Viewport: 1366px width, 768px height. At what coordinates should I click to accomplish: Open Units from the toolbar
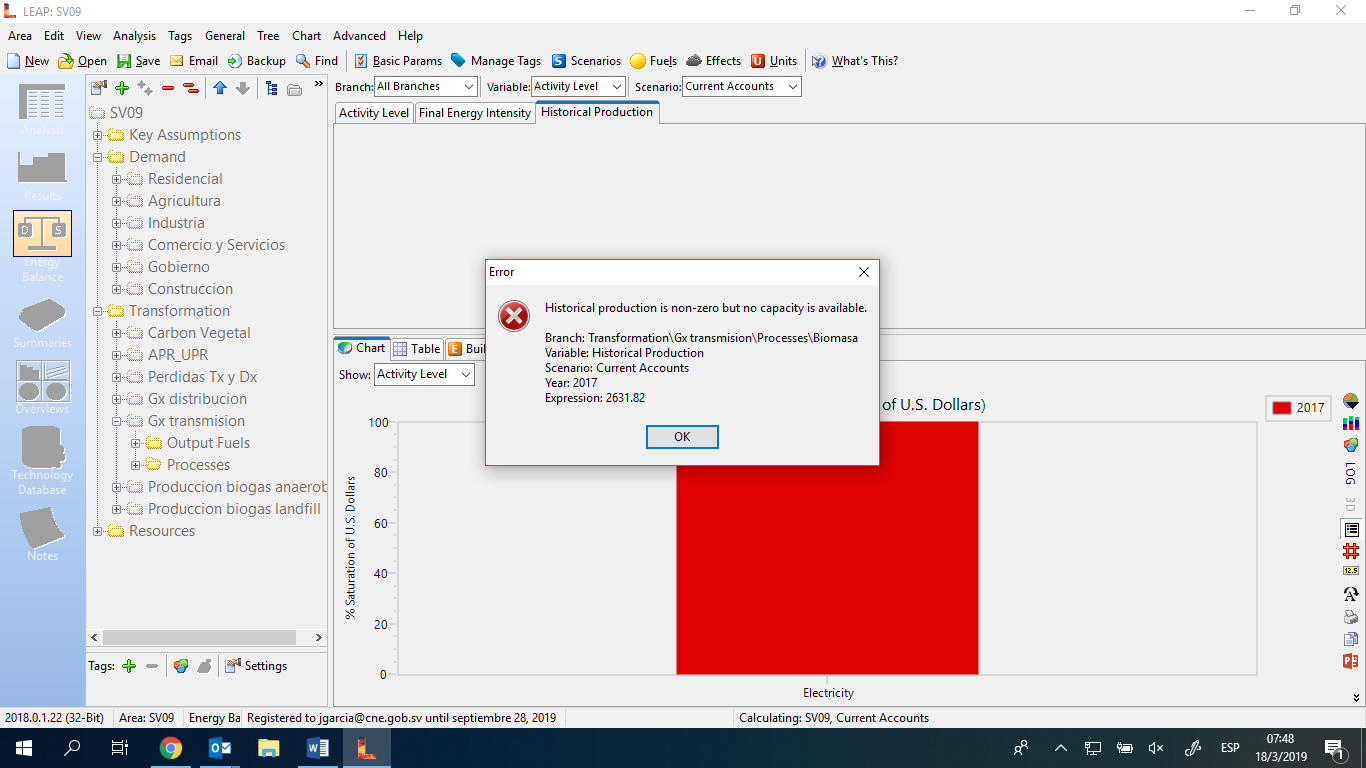pos(774,61)
